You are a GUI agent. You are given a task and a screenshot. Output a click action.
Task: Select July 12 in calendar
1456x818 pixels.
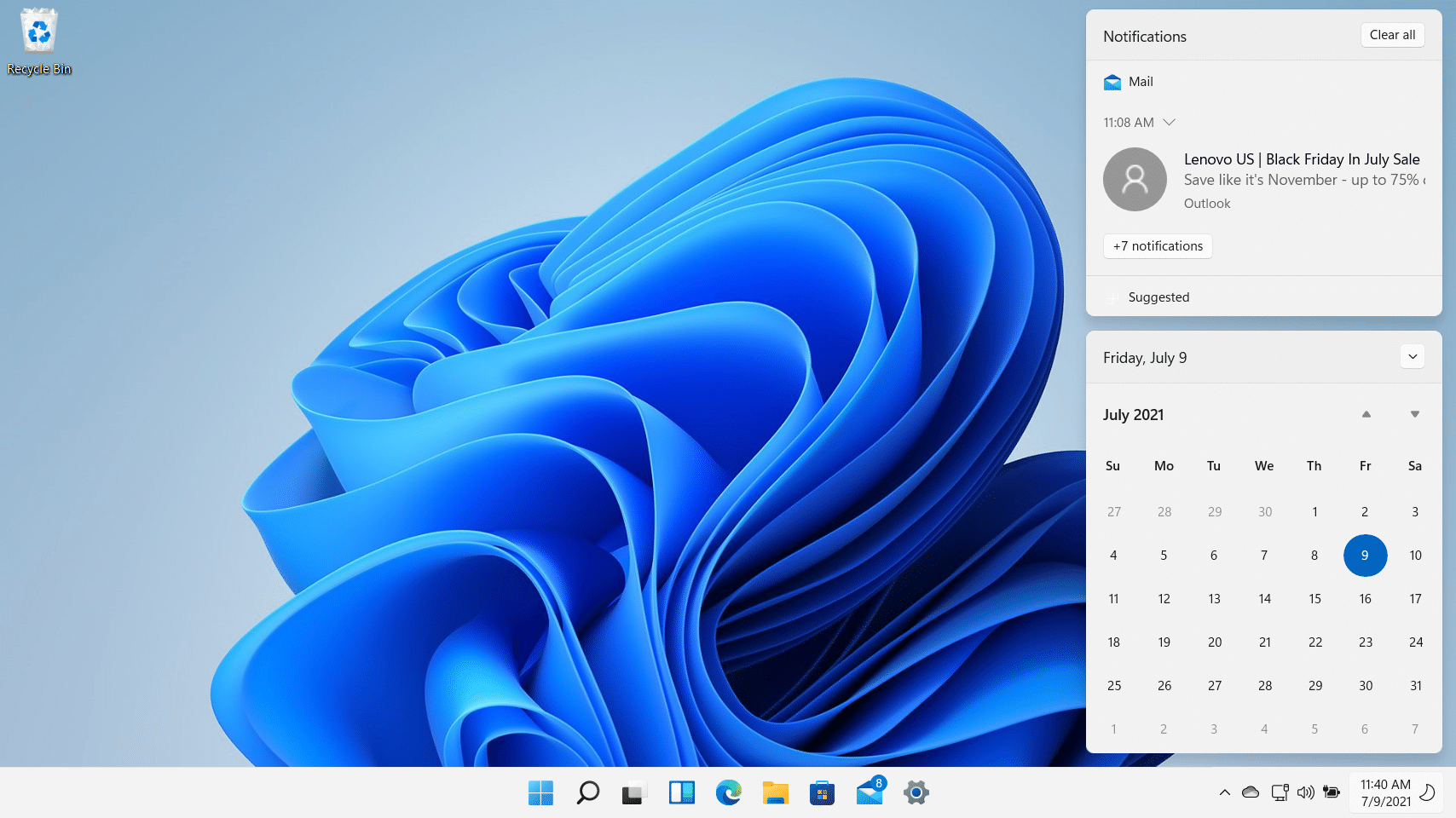point(1164,599)
